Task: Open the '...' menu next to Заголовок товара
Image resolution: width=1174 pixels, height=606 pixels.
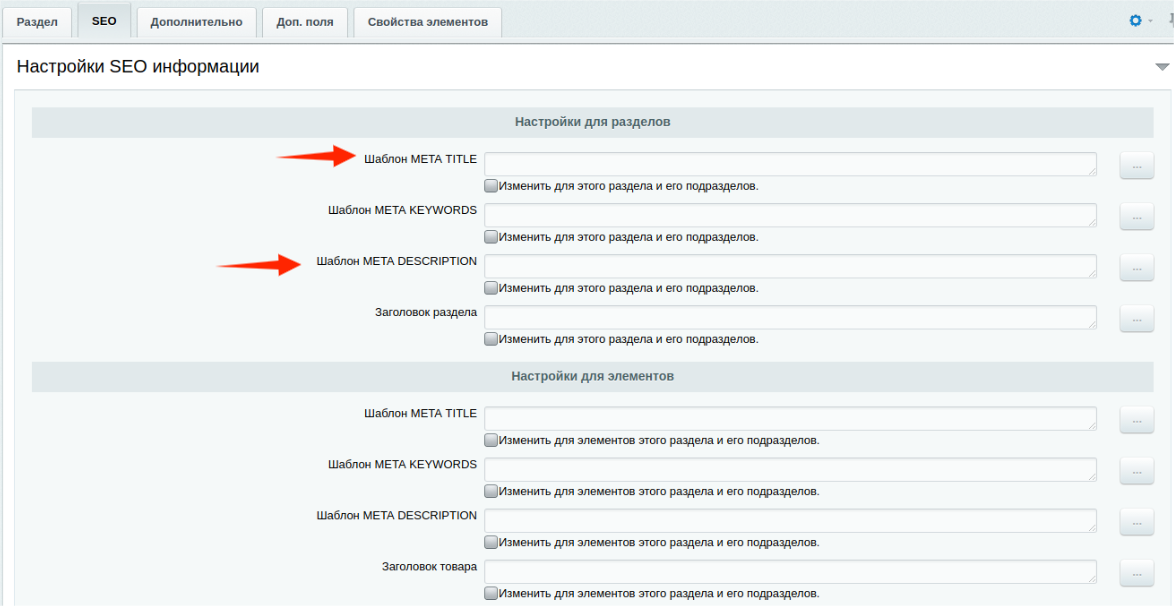Action: pyautogui.click(x=1136, y=573)
